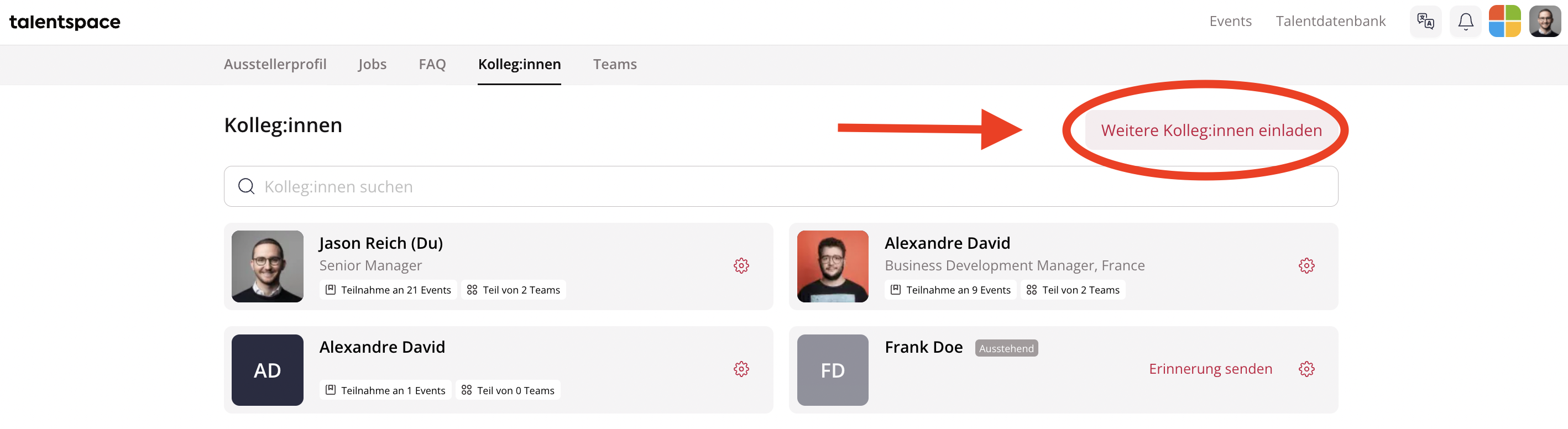Screen dimensions: 1568x429
Task: Click the talentspace logo
Action: click(x=65, y=23)
